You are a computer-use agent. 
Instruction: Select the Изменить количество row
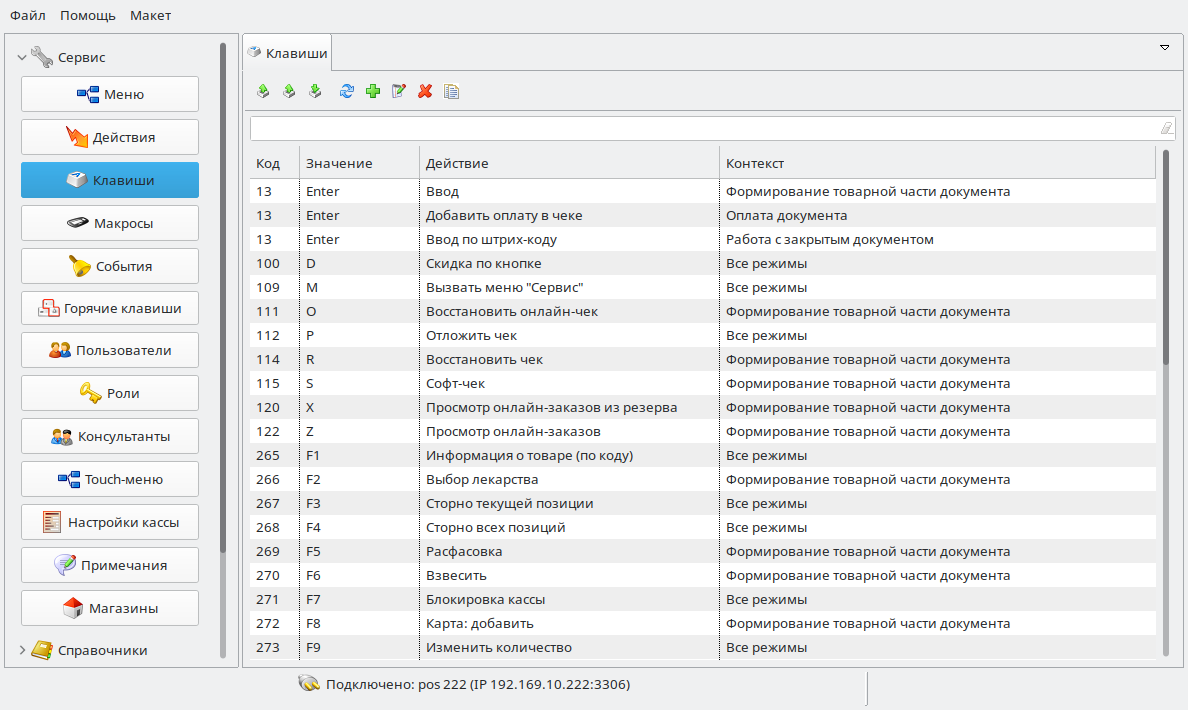click(703, 647)
